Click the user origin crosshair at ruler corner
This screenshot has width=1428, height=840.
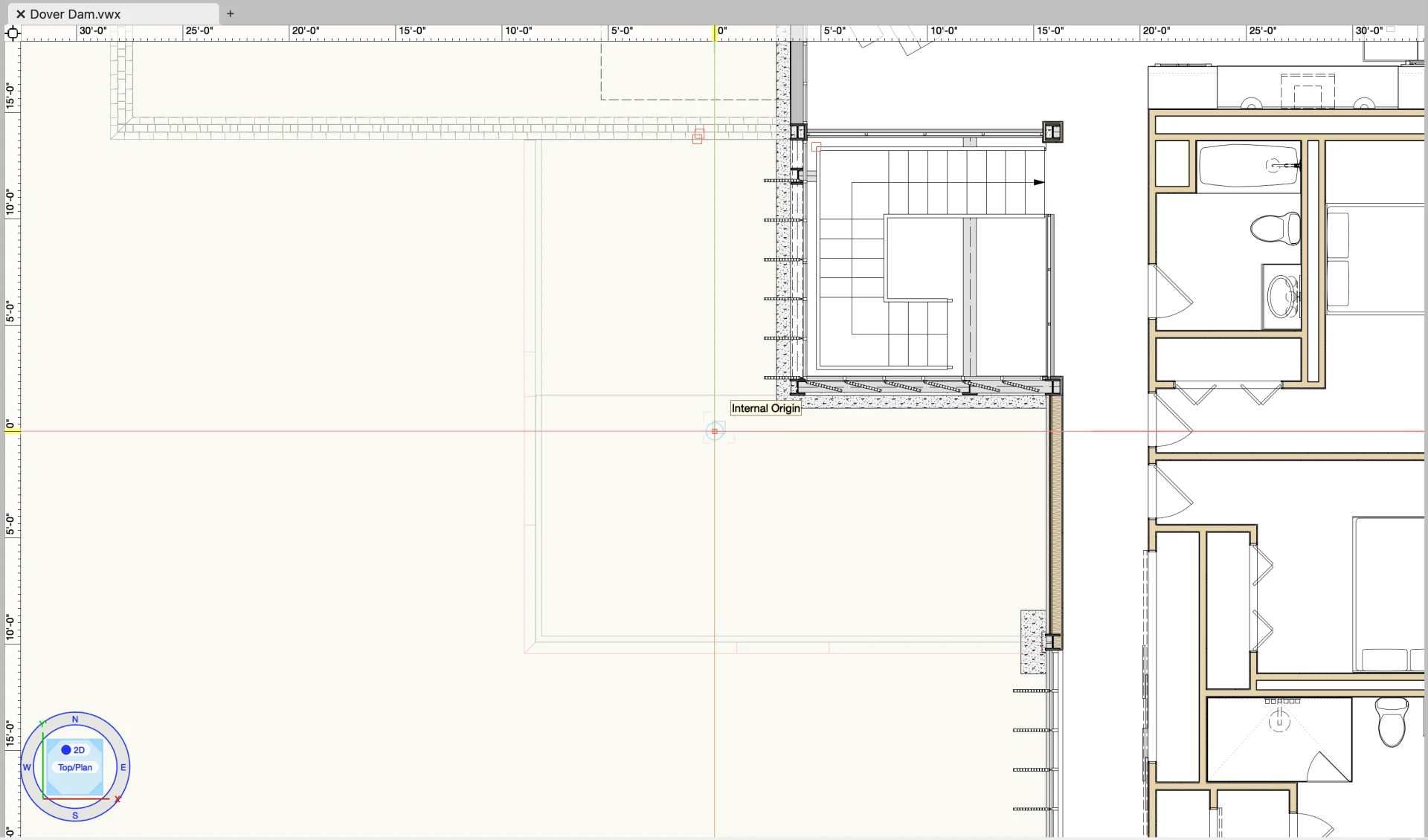coord(13,33)
